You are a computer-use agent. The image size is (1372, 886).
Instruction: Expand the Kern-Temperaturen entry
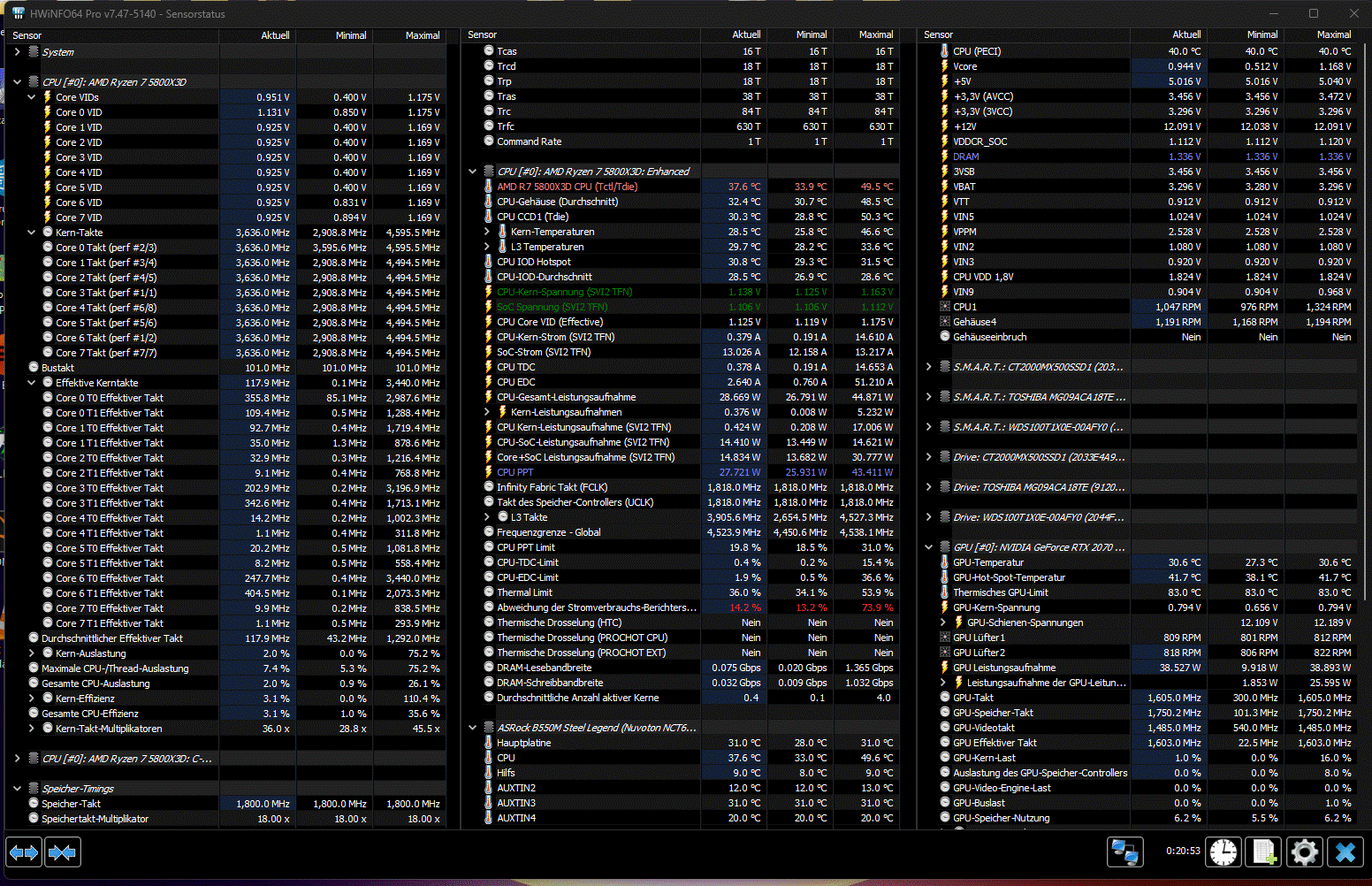(x=486, y=232)
